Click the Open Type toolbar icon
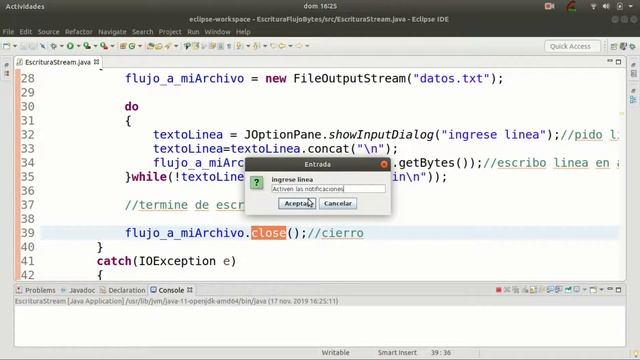 150,46
